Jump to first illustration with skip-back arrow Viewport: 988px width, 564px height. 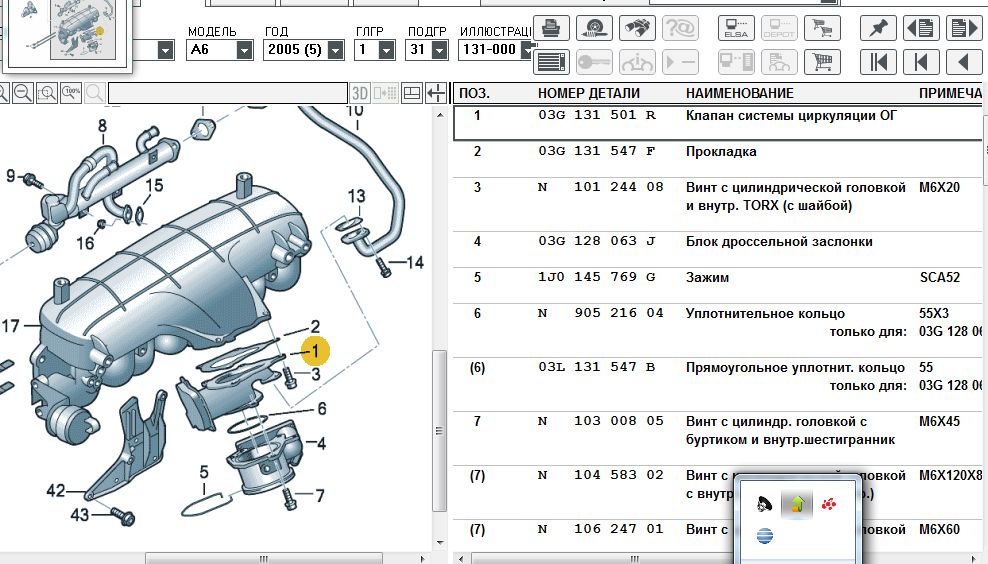(x=879, y=63)
